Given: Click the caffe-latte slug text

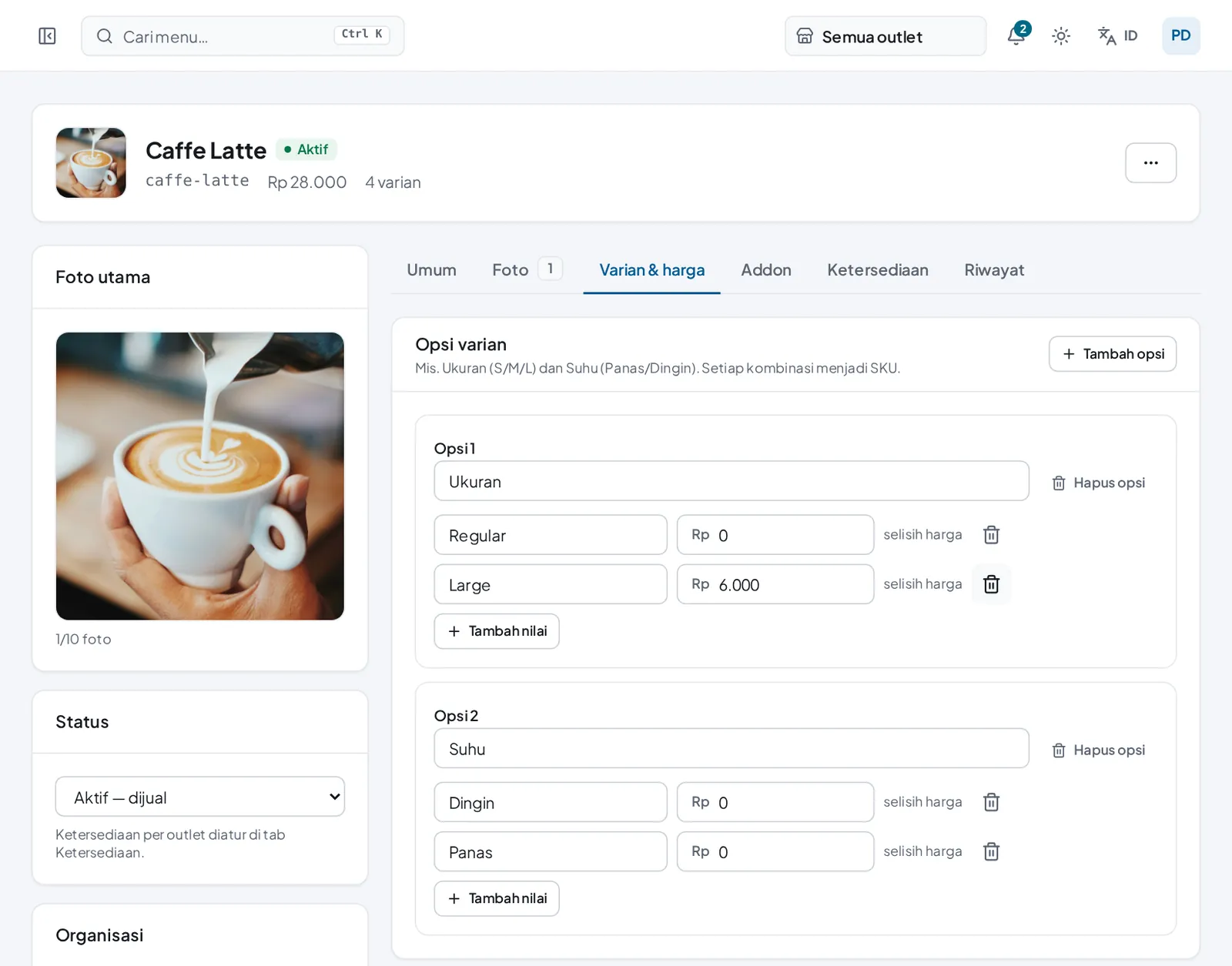Looking at the screenshot, I should point(197,181).
